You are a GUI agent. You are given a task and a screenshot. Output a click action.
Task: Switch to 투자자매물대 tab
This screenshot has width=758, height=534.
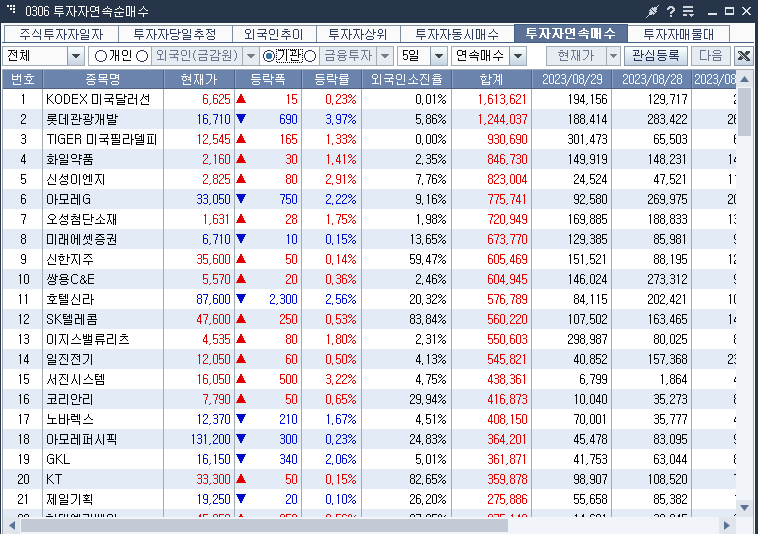678,34
